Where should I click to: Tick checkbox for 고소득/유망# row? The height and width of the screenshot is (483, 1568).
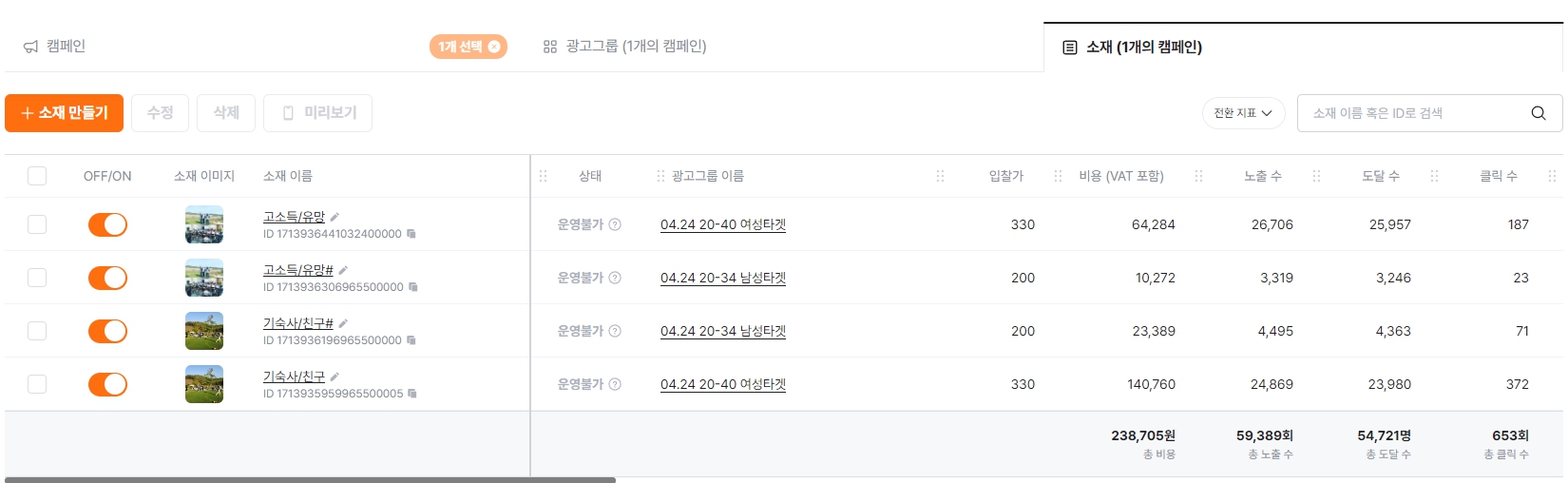click(x=37, y=278)
